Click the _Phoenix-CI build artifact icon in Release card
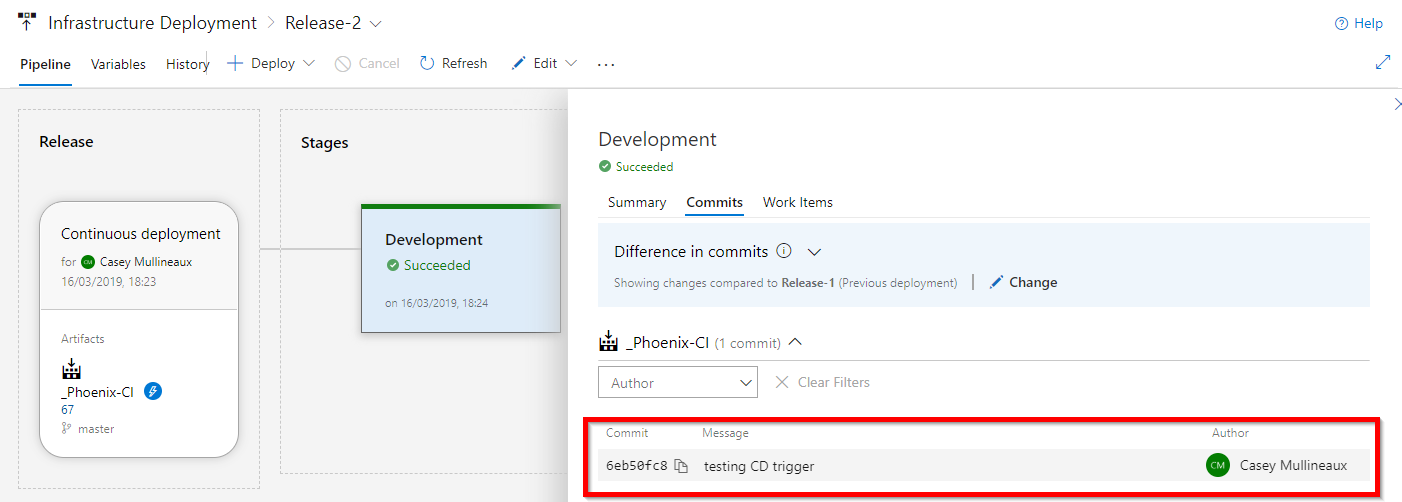Image resolution: width=1402 pixels, height=502 pixels. point(71,370)
